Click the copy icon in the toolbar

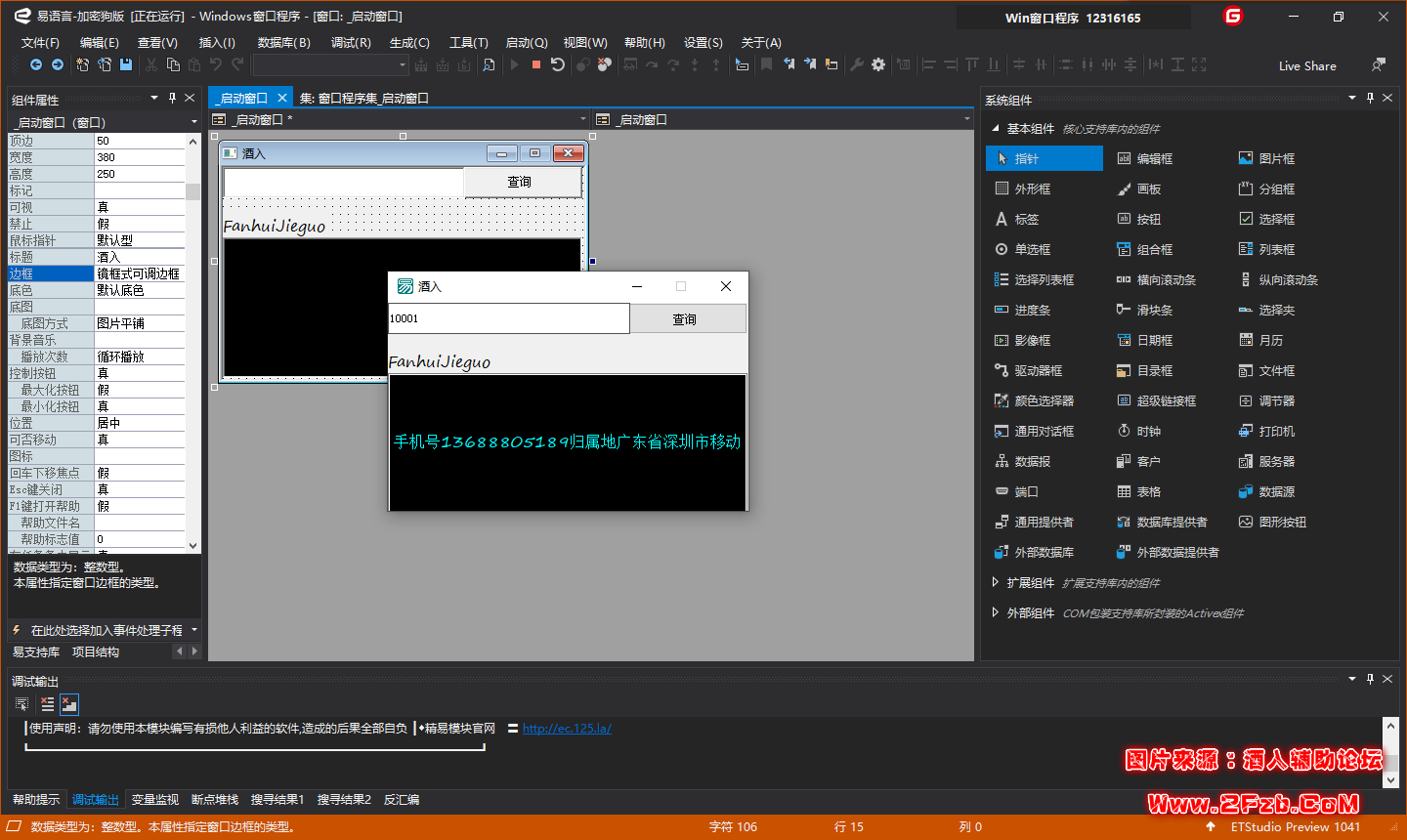[x=173, y=64]
